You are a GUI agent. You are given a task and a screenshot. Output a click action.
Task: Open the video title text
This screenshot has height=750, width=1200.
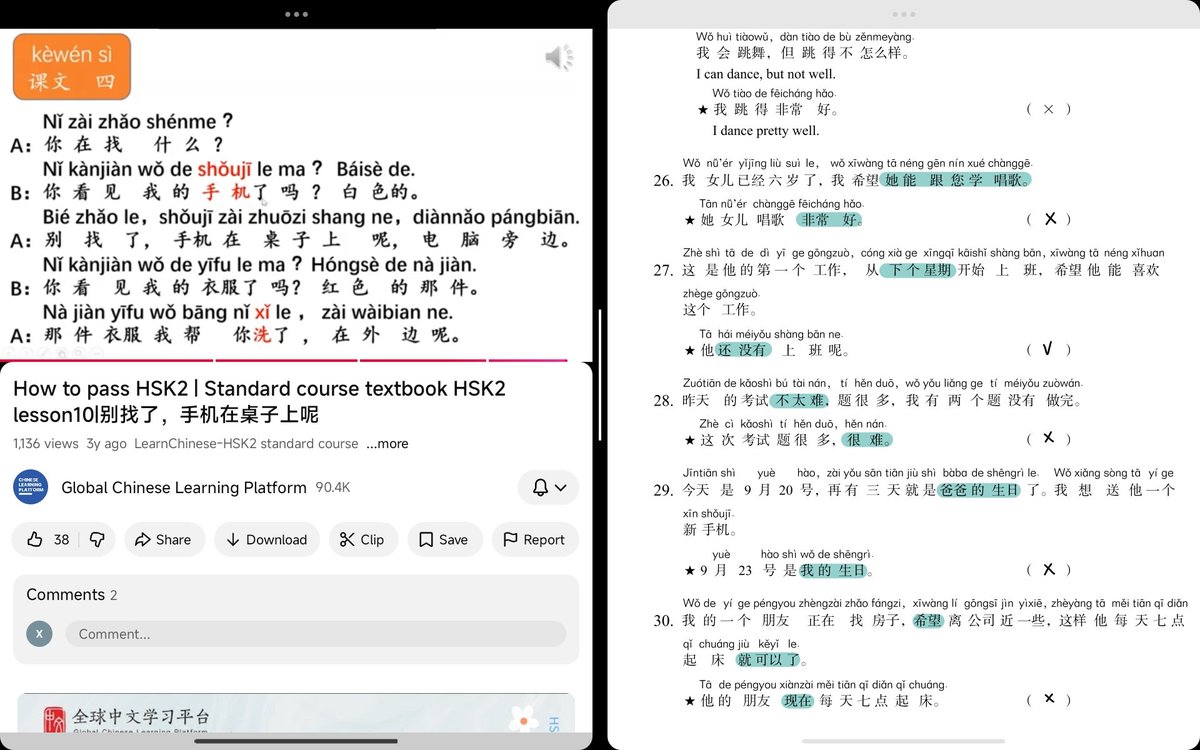coord(259,401)
